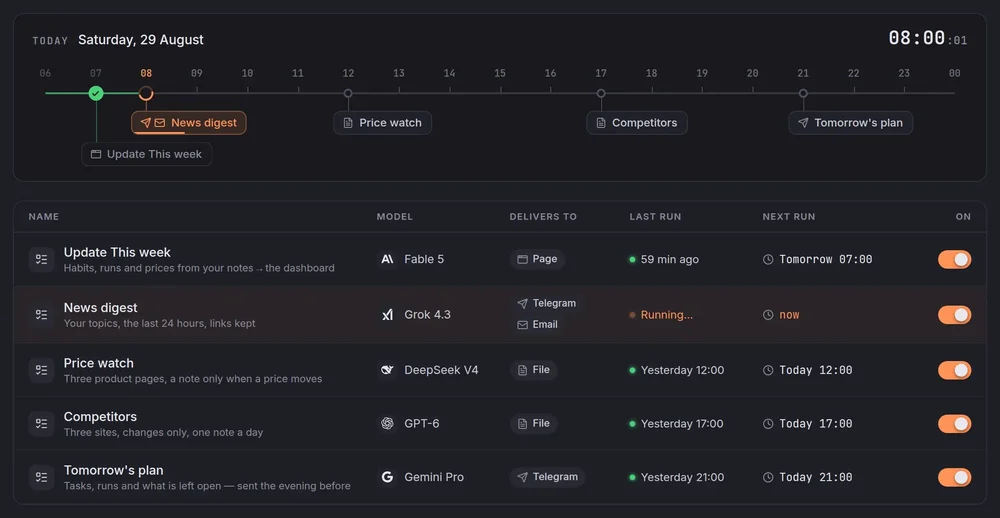Image resolution: width=1000 pixels, height=518 pixels.
Task: Click the Google logo next to Gemini Pro
Action: tap(387, 477)
